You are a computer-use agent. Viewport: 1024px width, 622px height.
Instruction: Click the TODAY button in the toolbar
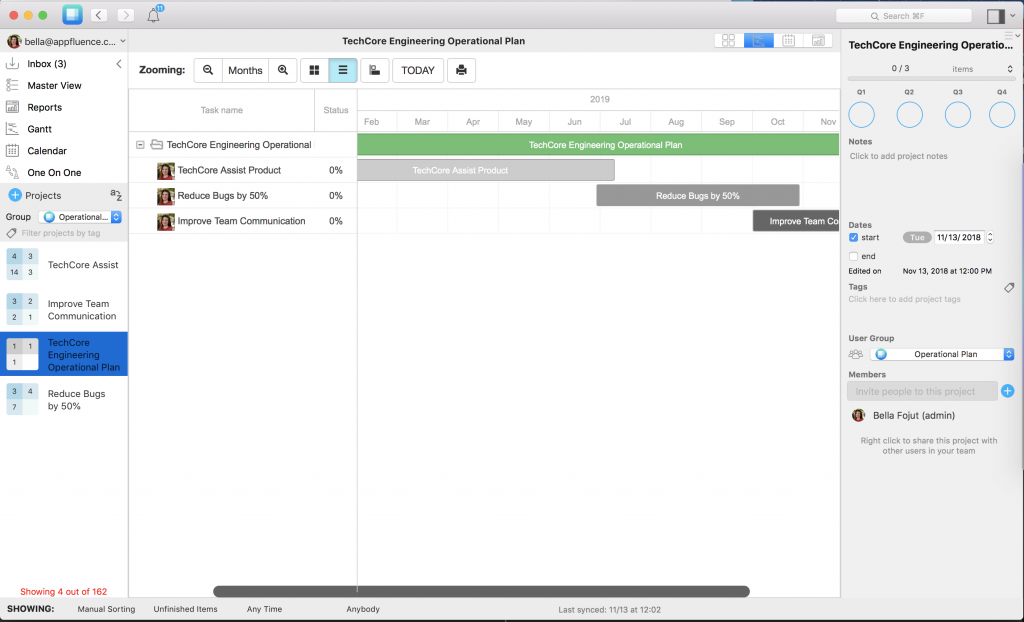click(x=417, y=70)
